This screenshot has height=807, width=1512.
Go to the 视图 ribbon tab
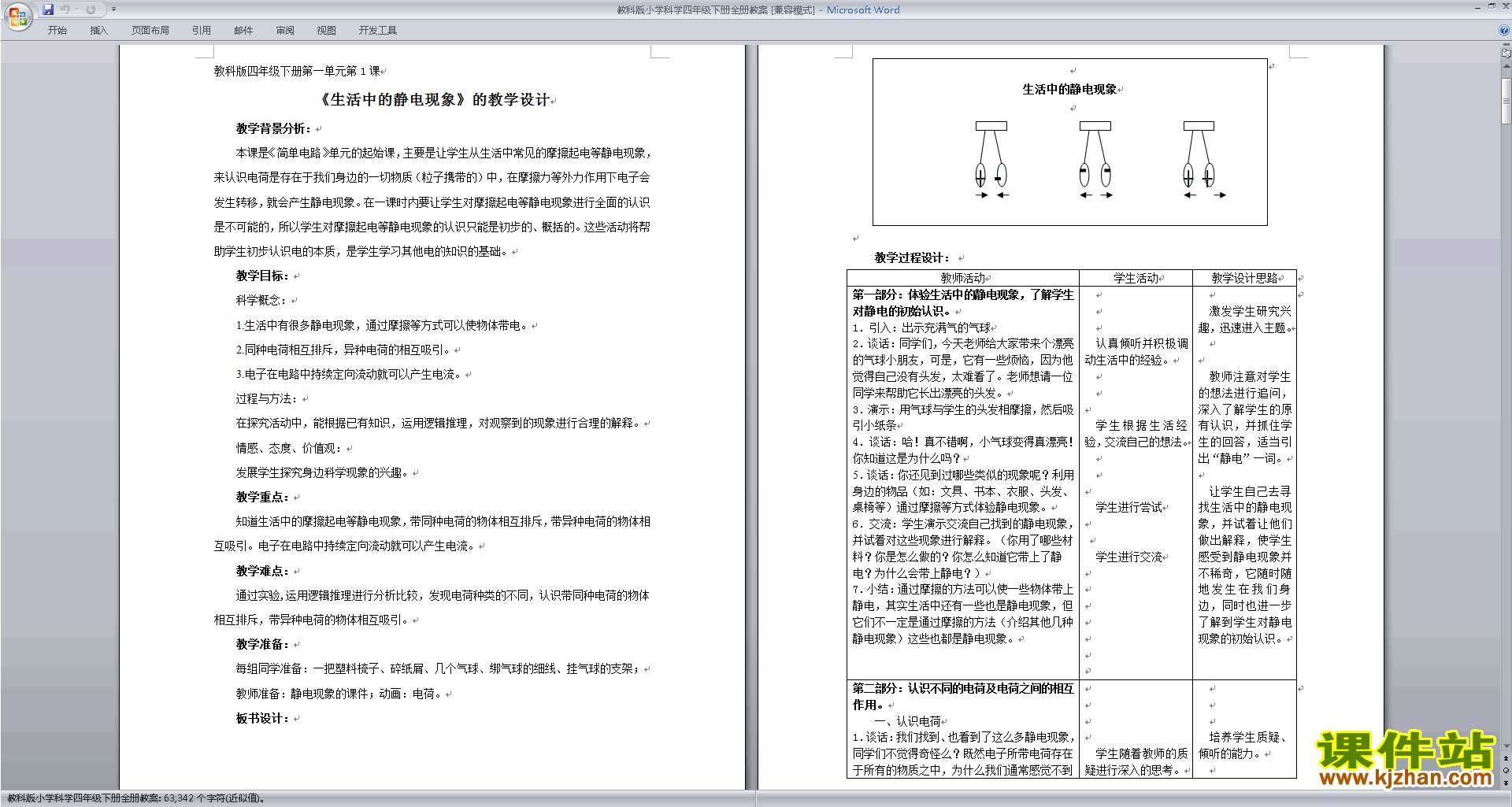click(327, 31)
